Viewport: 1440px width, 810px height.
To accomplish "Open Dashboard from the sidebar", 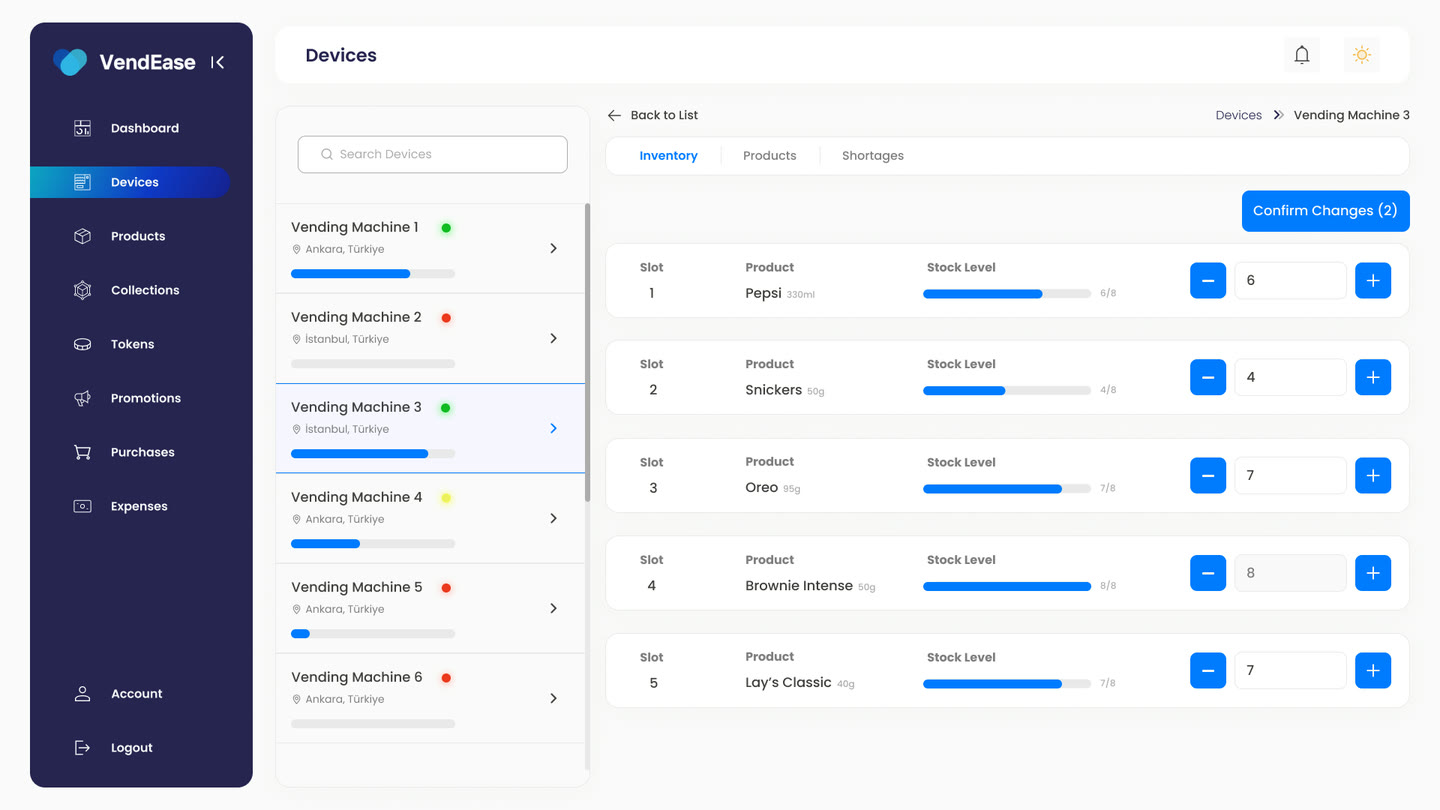I will coord(130,128).
